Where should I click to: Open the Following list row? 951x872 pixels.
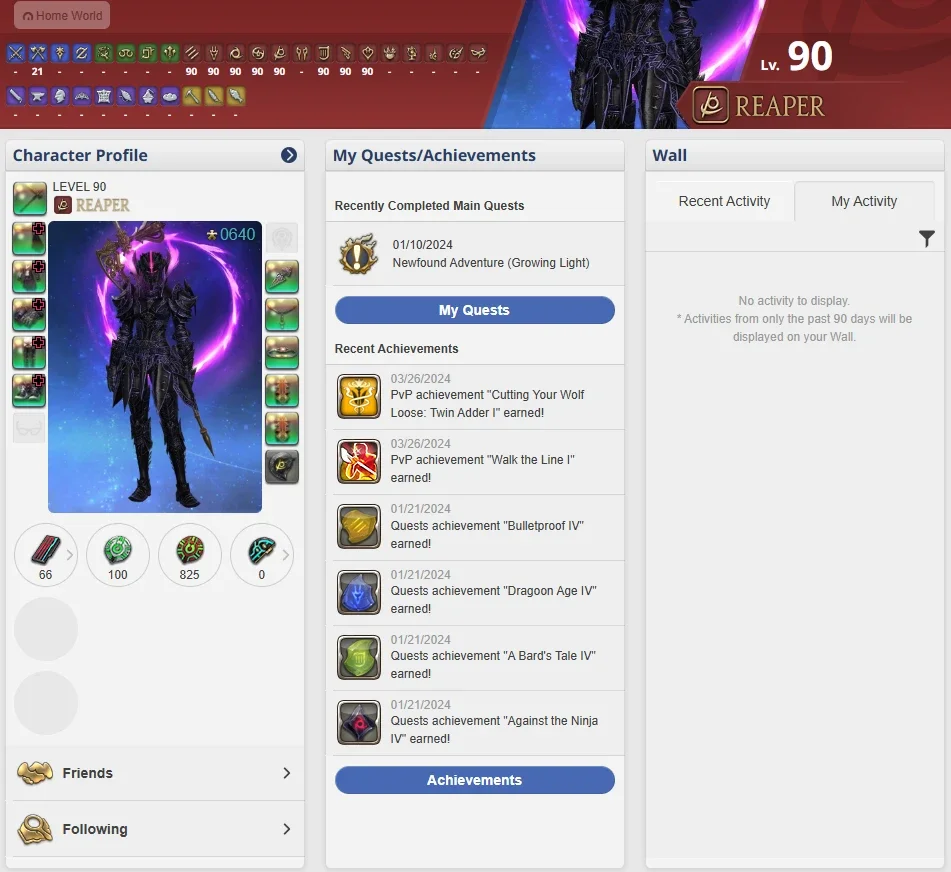[155, 829]
